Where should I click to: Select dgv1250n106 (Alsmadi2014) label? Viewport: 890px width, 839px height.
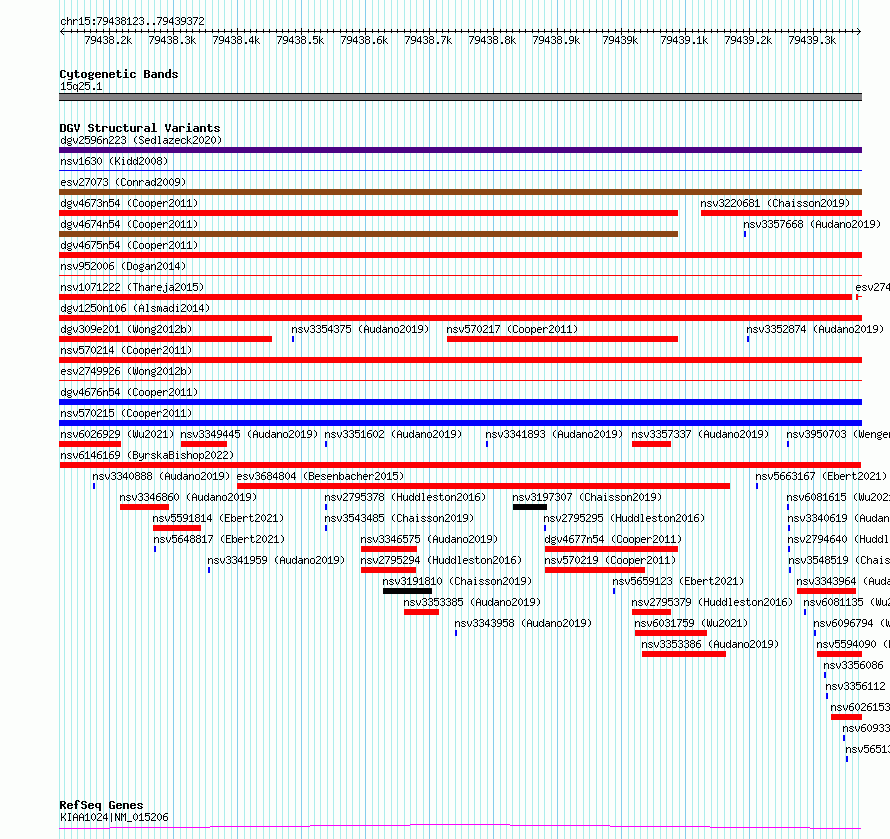[x=135, y=308]
